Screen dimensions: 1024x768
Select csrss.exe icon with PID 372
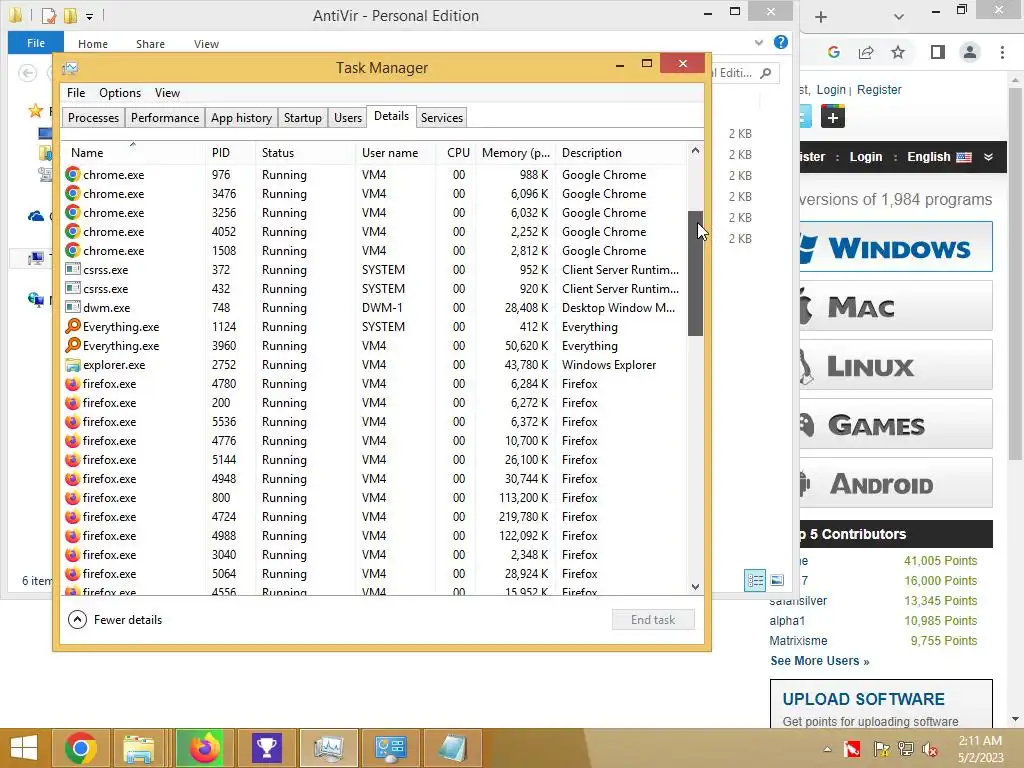click(72, 270)
